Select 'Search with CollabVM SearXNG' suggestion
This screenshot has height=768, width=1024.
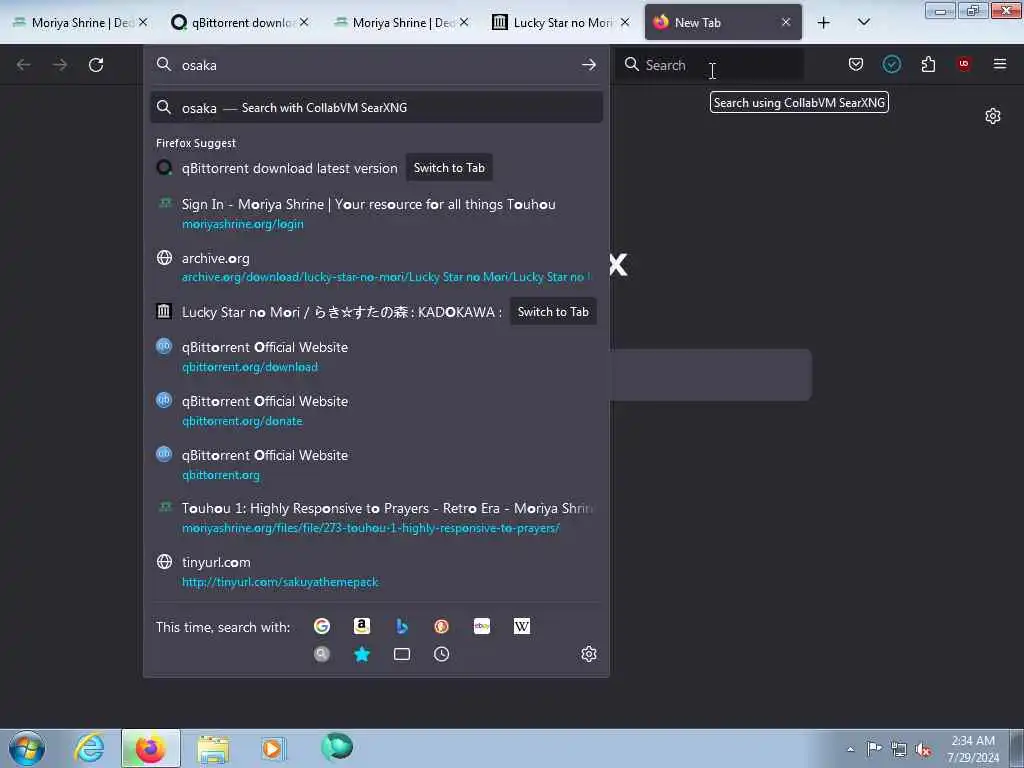click(x=376, y=108)
